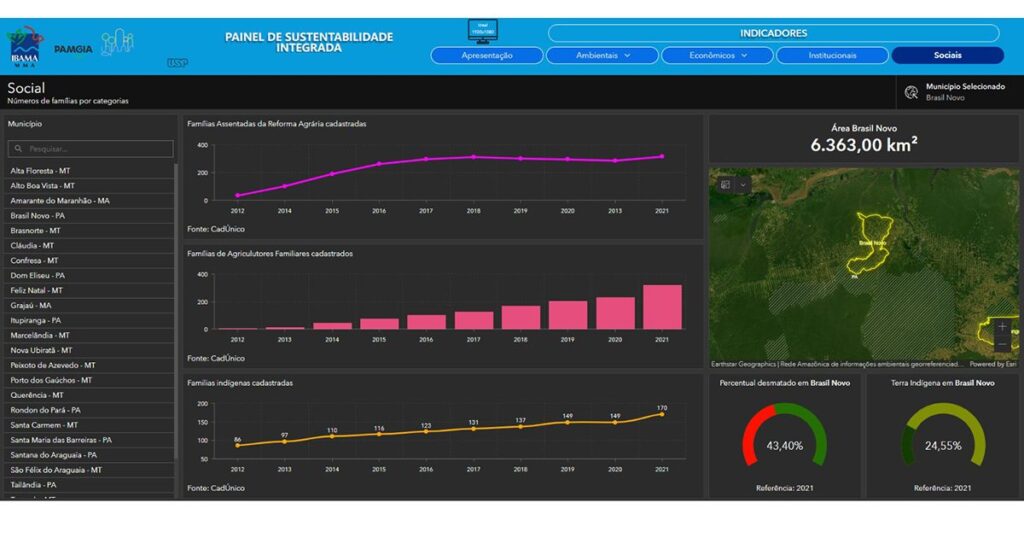Click the deforestation percentage gauge 43,40%
Screen dimensions: 1024x538
pyautogui.click(x=784, y=435)
